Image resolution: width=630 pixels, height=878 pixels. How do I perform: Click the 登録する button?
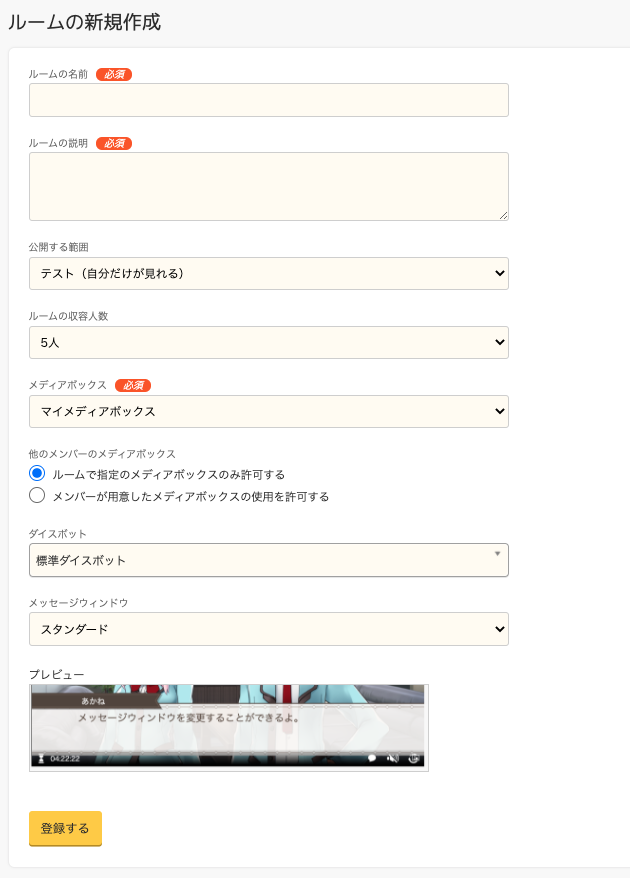click(x=65, y=828)
